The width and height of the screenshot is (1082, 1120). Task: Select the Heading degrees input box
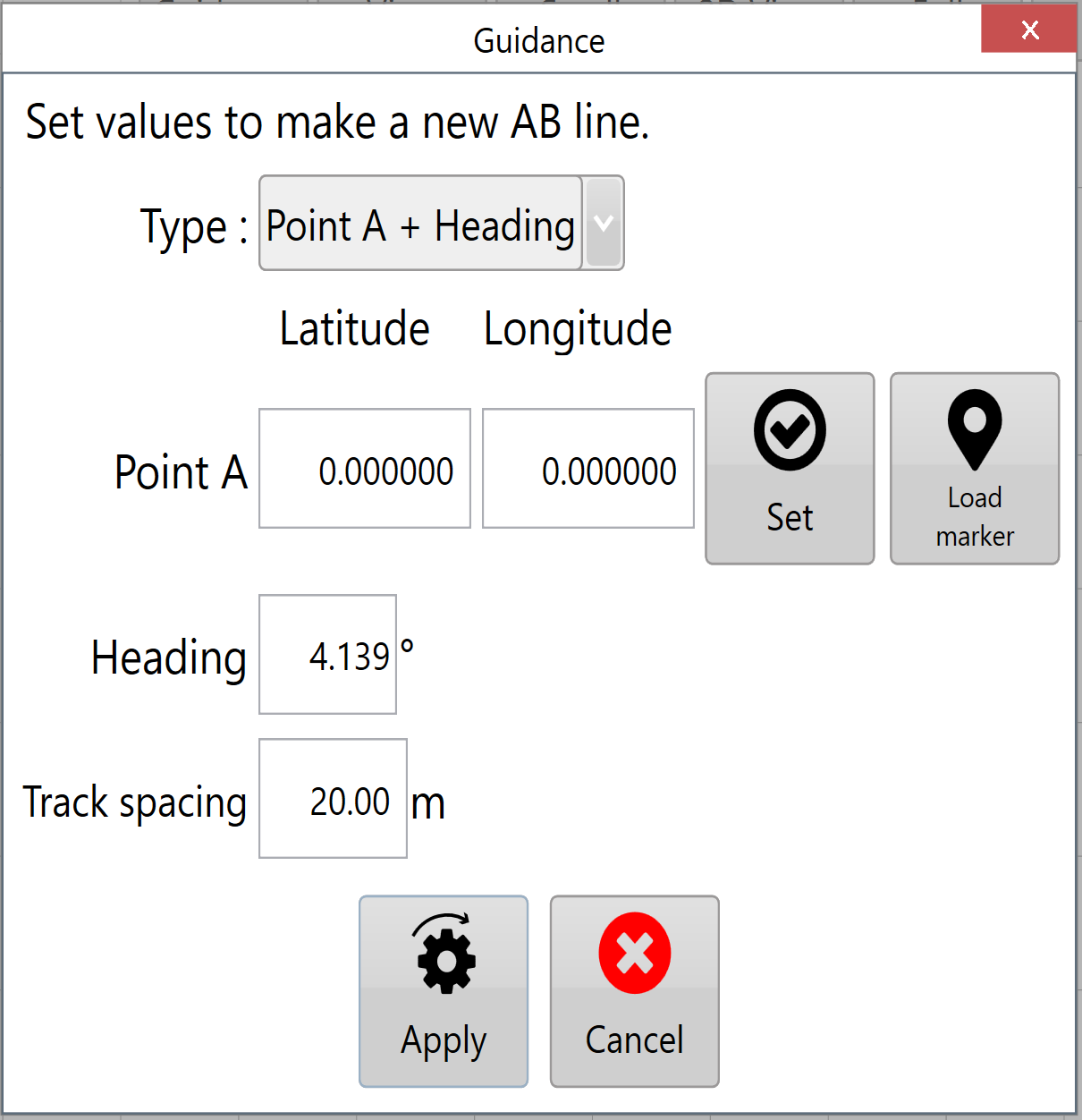click(x=327, y=655)
